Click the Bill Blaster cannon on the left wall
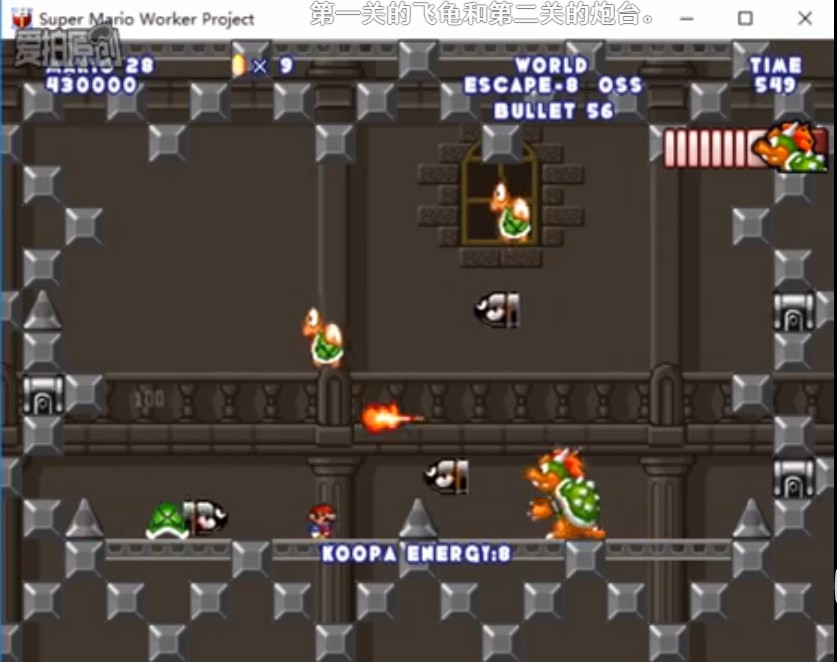The width and height of the screenshot is (837, 662). pos(43,395)
